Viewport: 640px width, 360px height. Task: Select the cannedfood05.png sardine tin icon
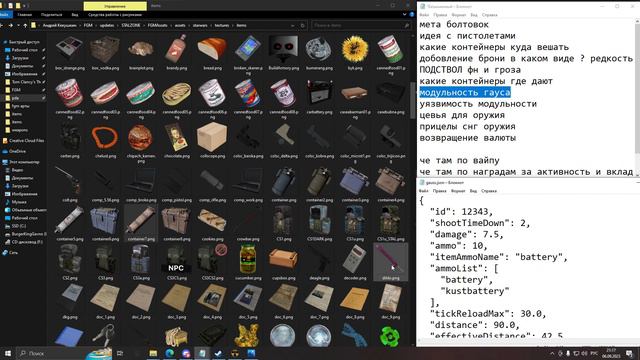click(177, 94)
